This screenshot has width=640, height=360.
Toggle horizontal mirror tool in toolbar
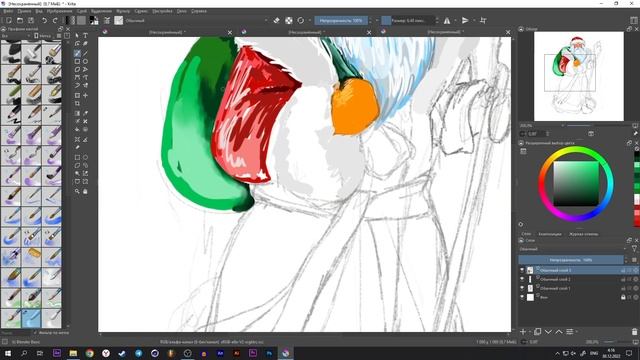tap(447, 20)
